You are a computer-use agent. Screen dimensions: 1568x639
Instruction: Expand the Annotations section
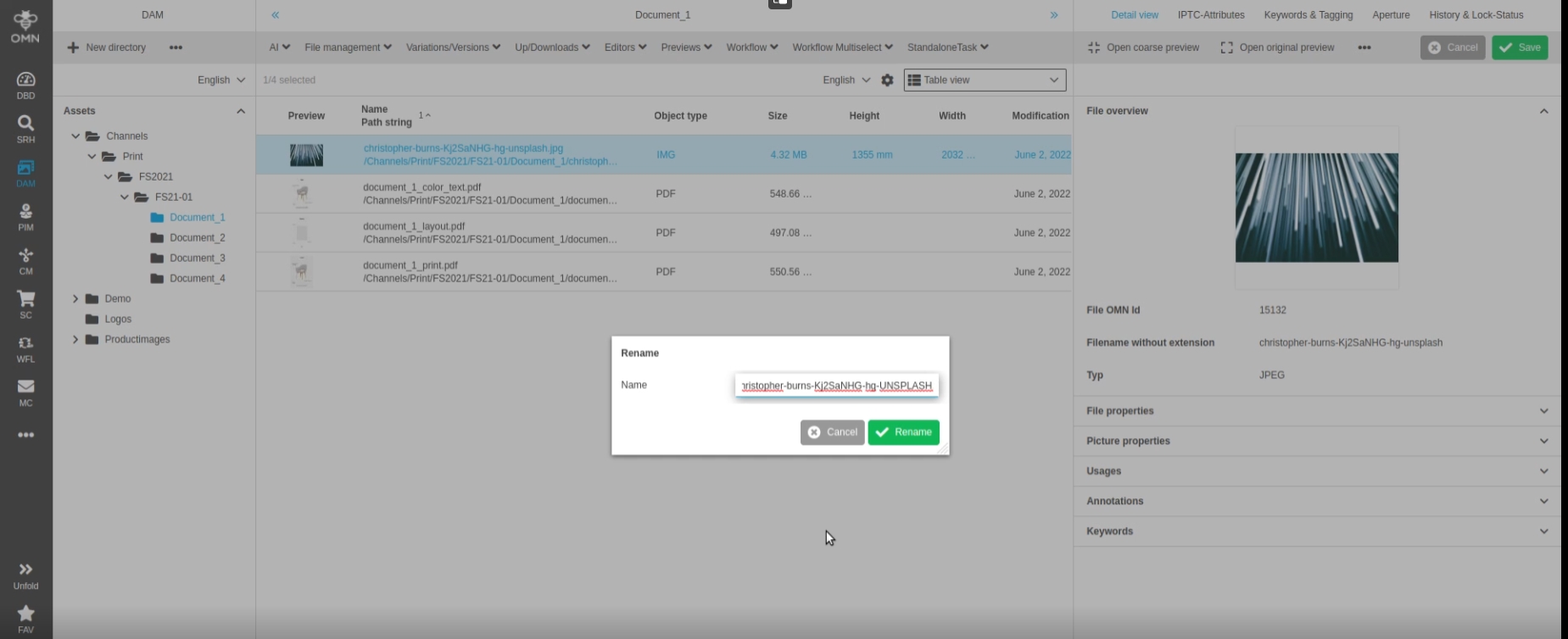[1317, 501]
